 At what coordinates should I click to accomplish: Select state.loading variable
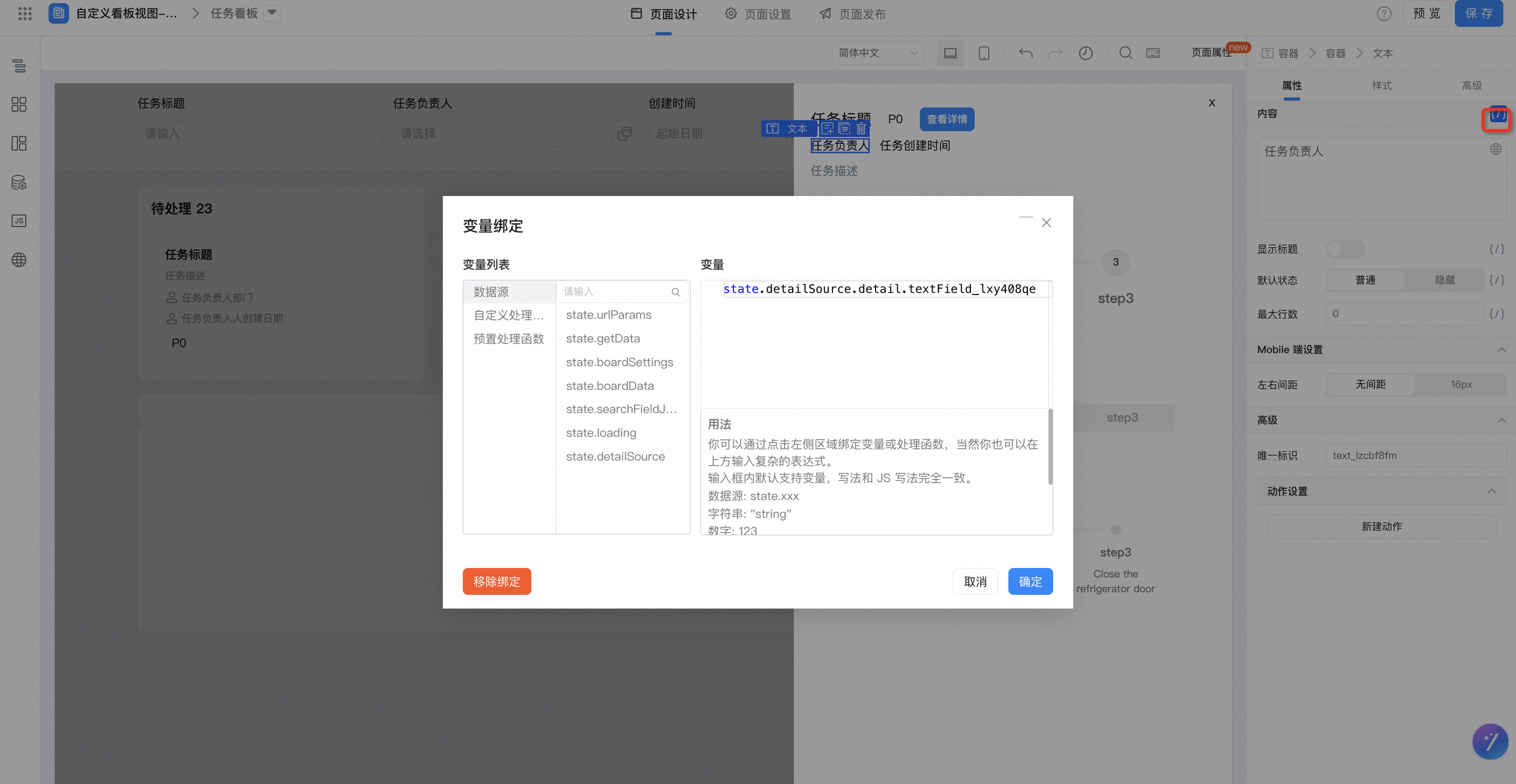tap(601, 434)
